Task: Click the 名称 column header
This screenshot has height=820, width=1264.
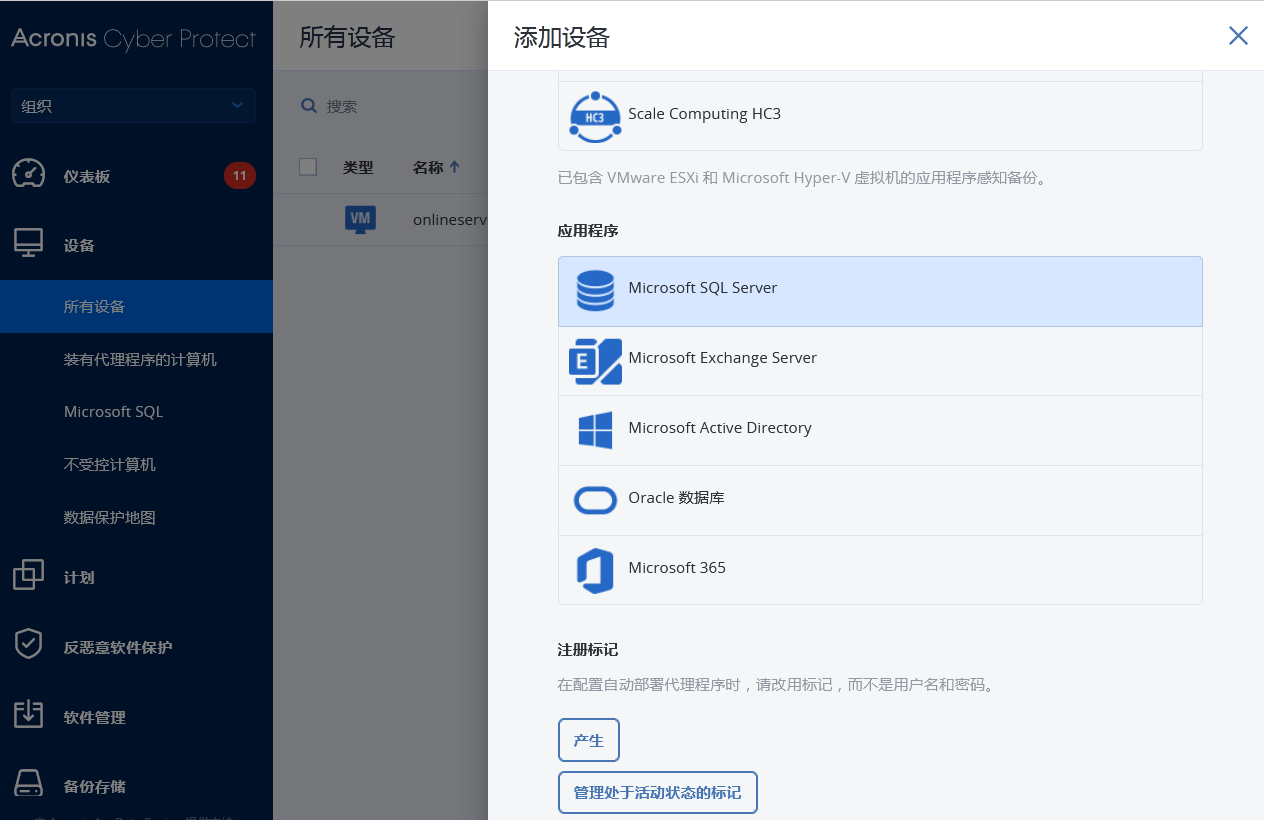Action: tap(428, 168)
